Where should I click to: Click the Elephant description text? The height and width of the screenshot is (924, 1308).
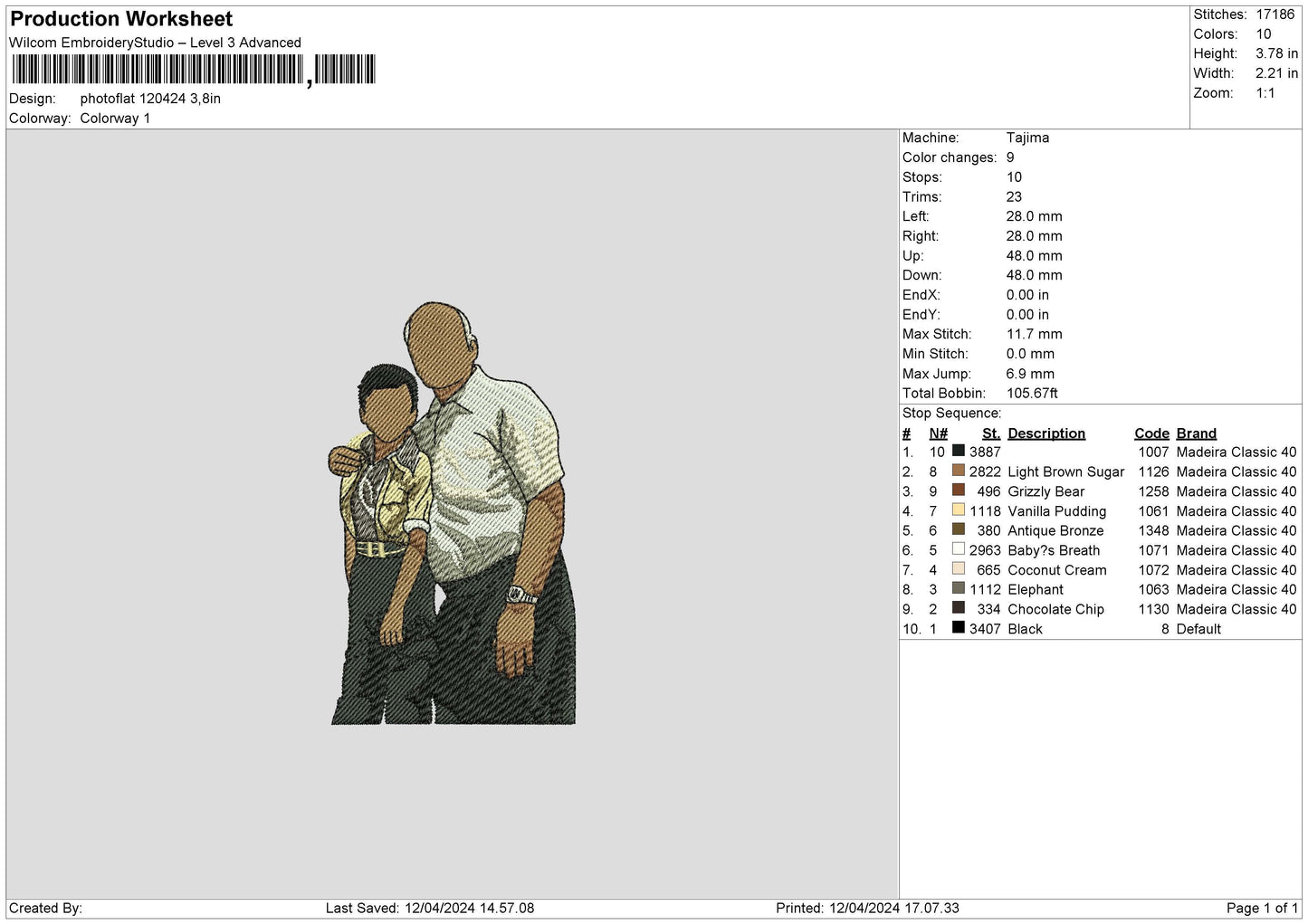[x=1036, y=589]
